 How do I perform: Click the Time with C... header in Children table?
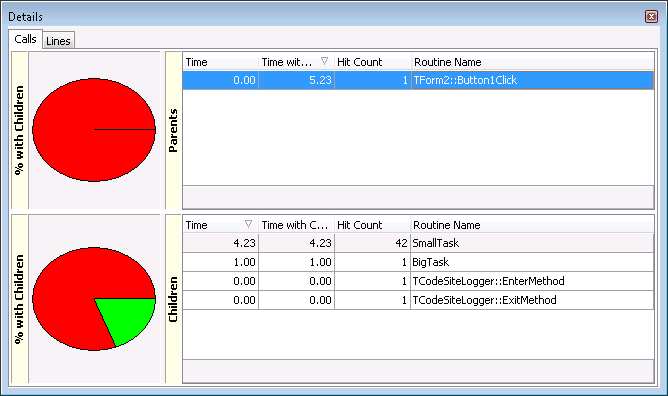pos(297,225)
